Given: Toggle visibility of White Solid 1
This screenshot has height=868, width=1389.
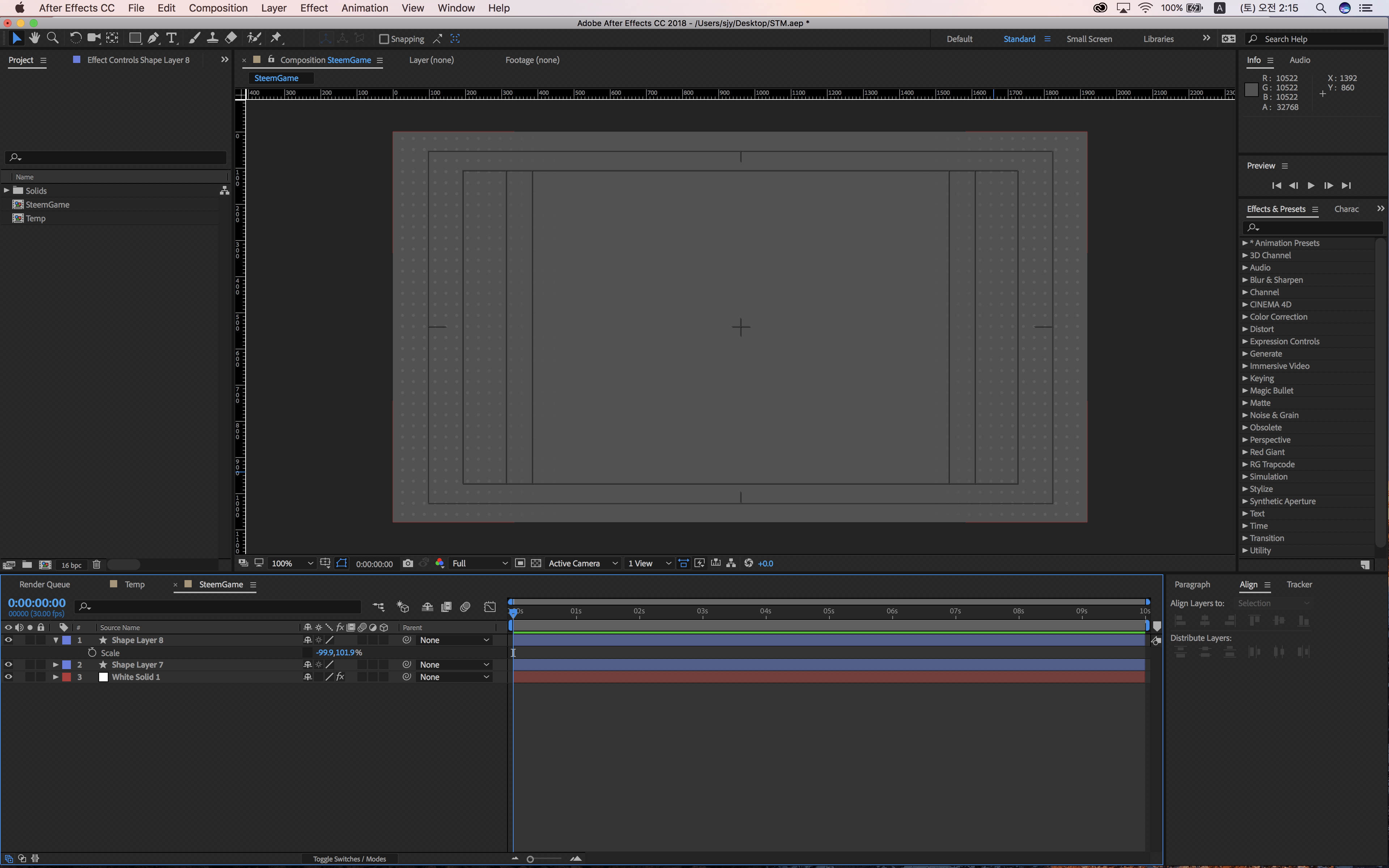Looking at the screenshot, I should click(x=8, y=677).
